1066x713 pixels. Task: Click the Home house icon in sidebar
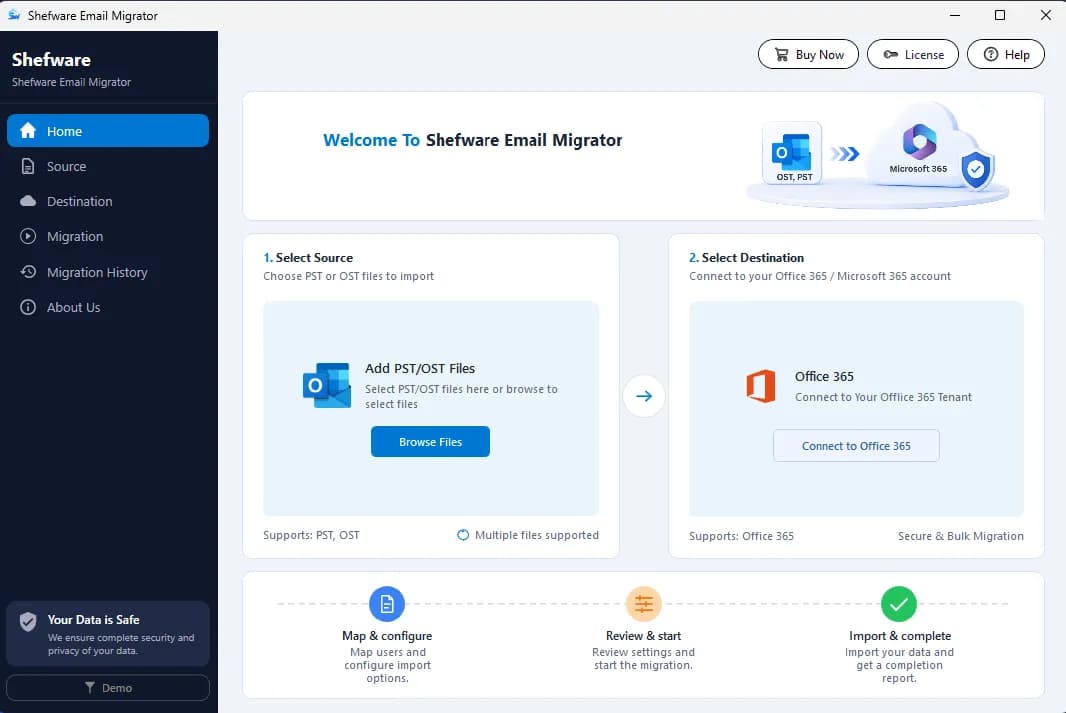coord(28,131)
